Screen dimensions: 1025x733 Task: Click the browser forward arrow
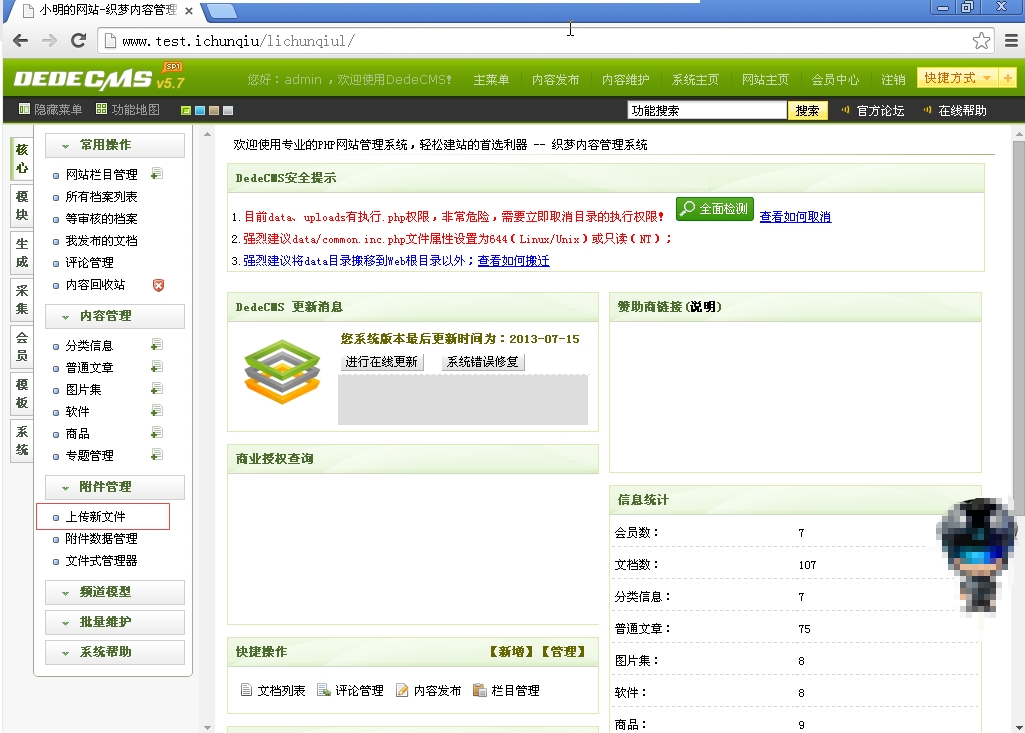coord(49,41)
